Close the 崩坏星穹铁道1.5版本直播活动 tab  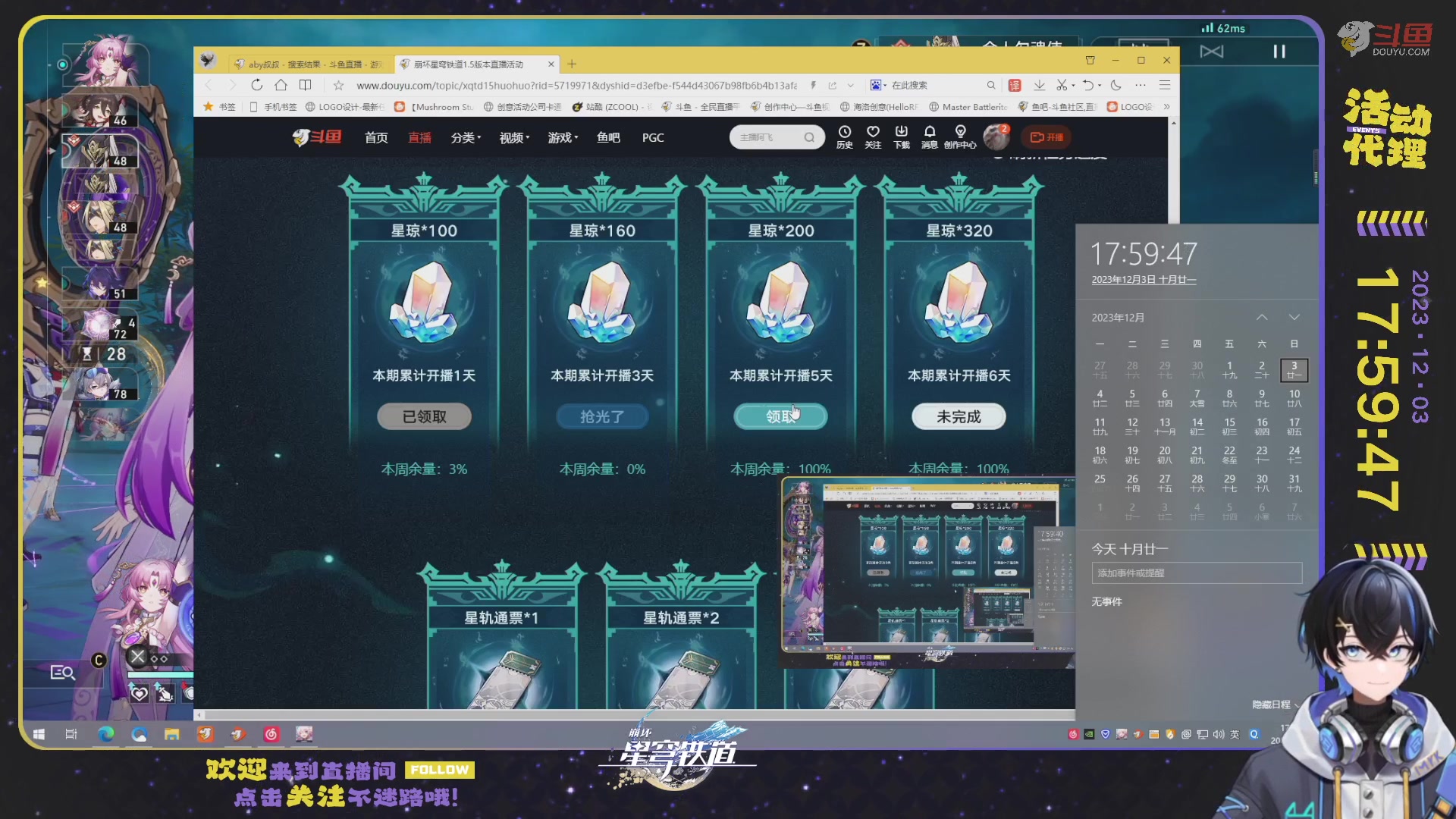coord(551,64)
